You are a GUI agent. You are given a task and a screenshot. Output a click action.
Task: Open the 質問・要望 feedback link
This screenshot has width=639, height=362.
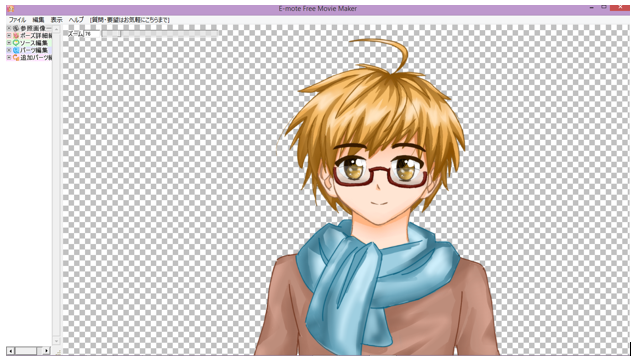click(130, 20)
